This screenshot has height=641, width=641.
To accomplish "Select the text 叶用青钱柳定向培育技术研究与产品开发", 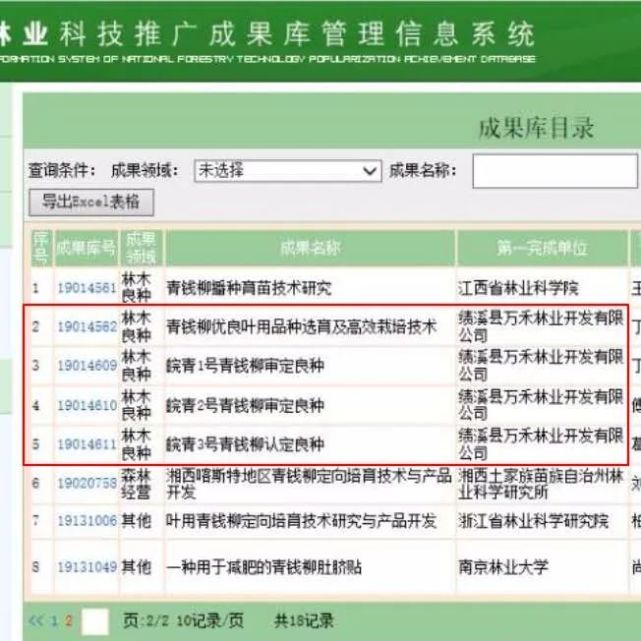I will (x=302, y=521).
